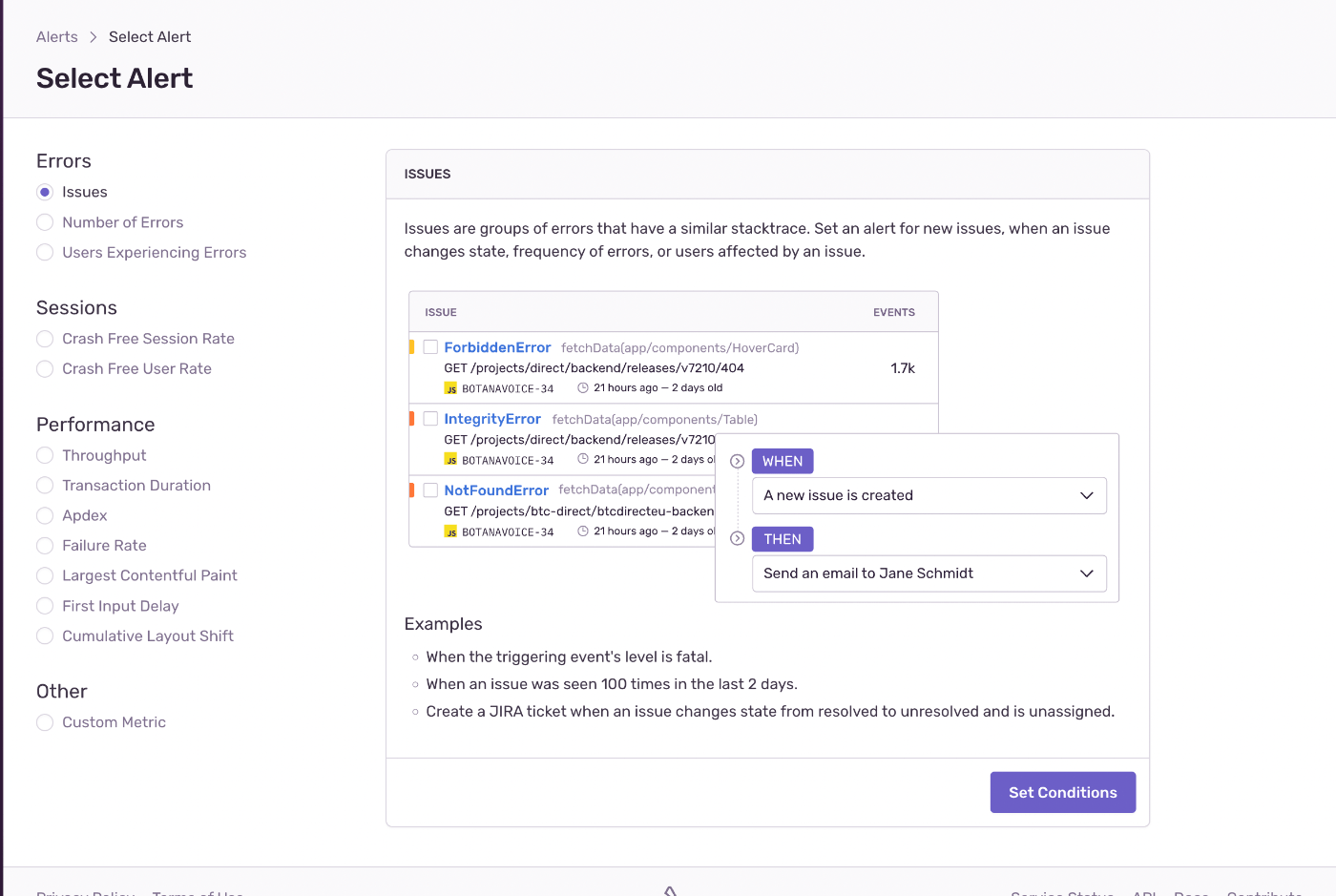Open the IntegrityError issue link
The width and height of the screenshot is (1336, 896).
(x=492, y=419)
